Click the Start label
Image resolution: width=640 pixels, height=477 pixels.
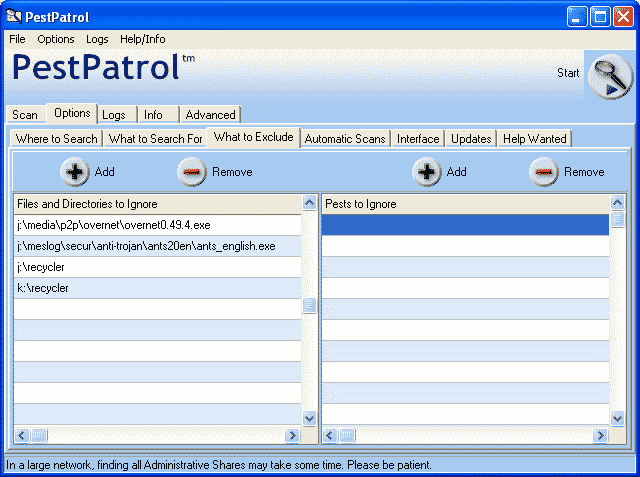point(568,73)
